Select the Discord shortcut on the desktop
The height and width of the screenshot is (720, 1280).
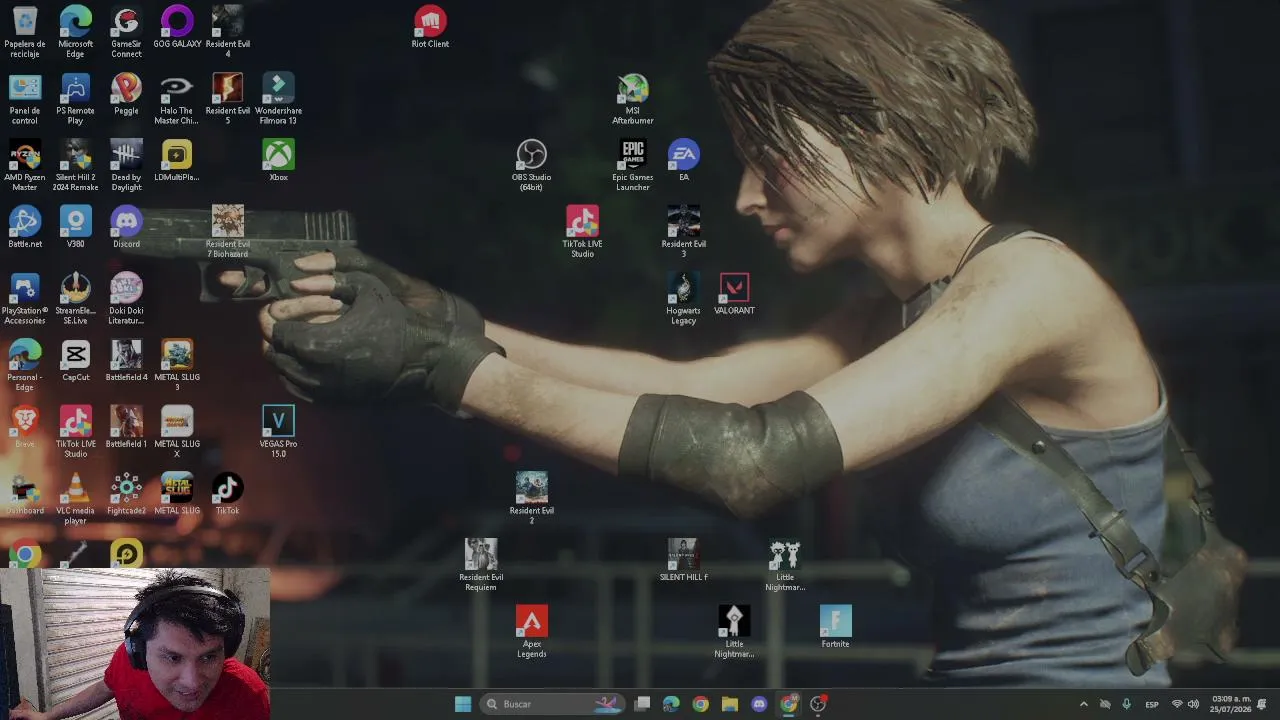[126, 228]
